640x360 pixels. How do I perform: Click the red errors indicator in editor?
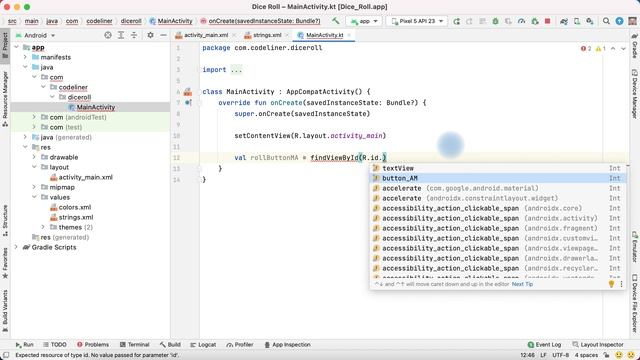click(586, 49)
